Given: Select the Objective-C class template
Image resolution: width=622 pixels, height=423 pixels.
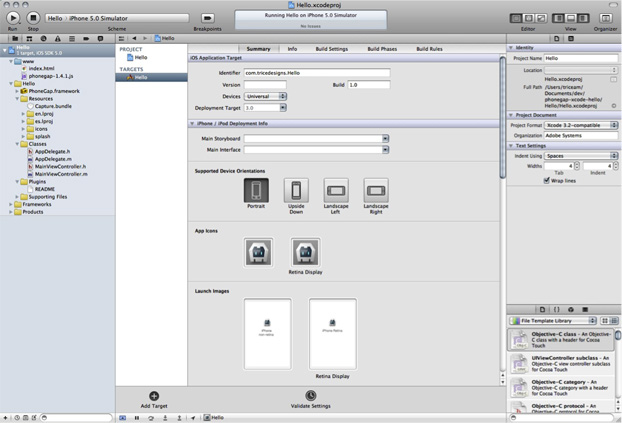Looking at the screenshot, I should pos(561,340).
